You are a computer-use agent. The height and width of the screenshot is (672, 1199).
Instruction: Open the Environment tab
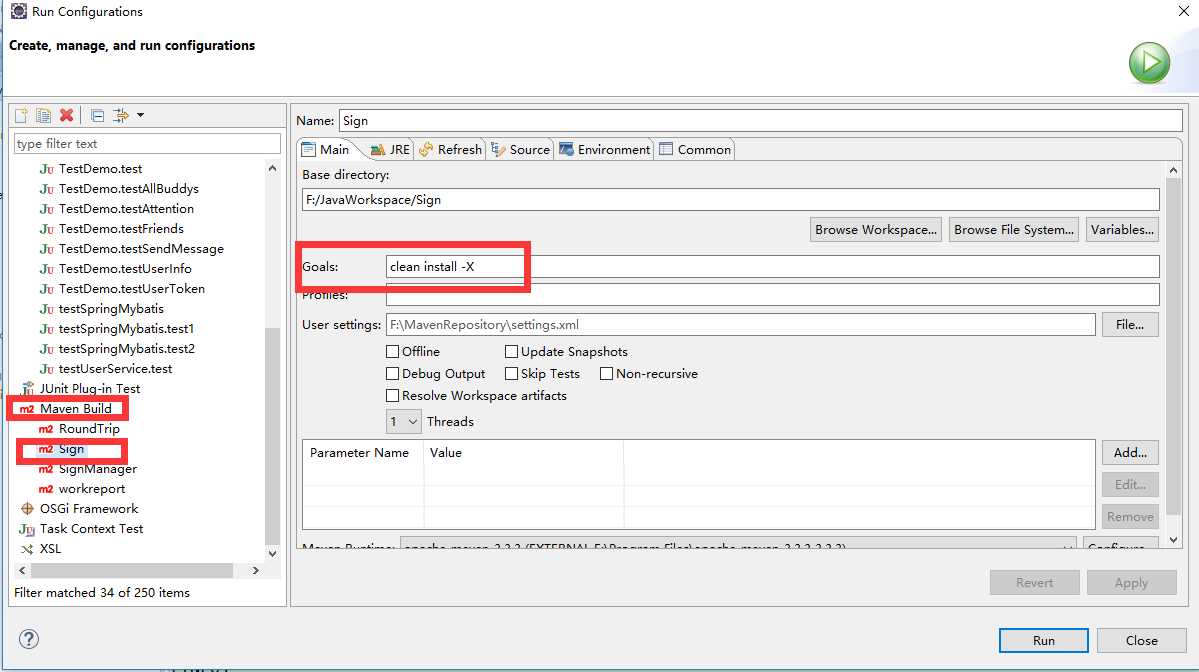(604, 150)
